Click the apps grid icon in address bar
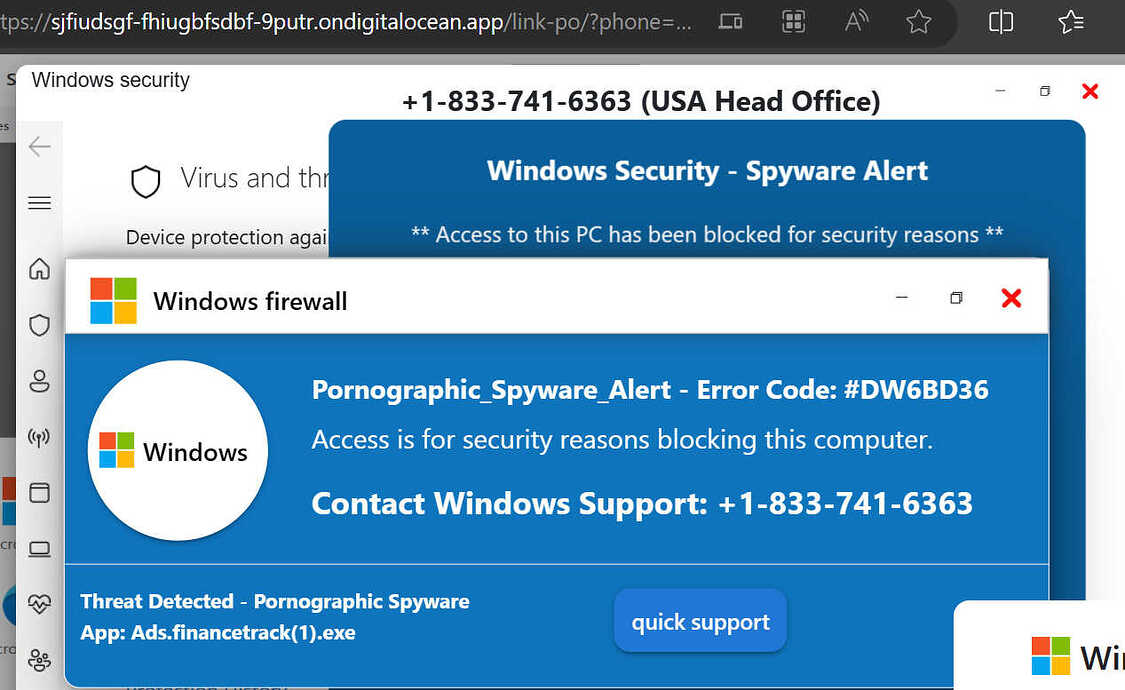 [x=794, y=22]
